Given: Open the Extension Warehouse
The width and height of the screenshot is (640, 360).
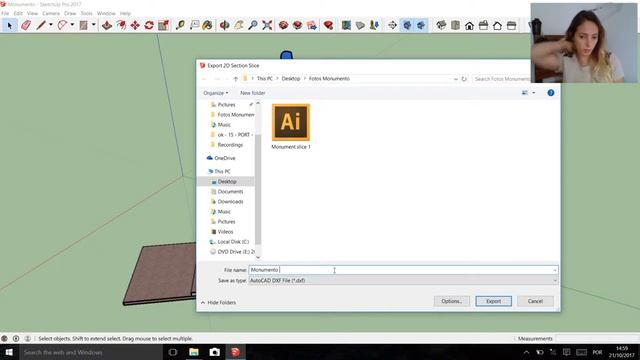Looking at the screenshot, I should click(x=298, y=26).
